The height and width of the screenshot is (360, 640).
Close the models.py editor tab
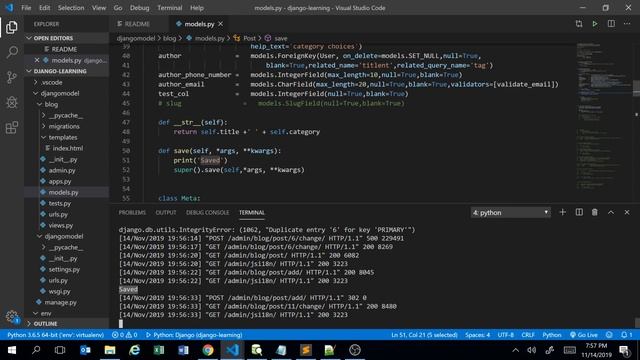pyautogui.click(x=220, y=24)
